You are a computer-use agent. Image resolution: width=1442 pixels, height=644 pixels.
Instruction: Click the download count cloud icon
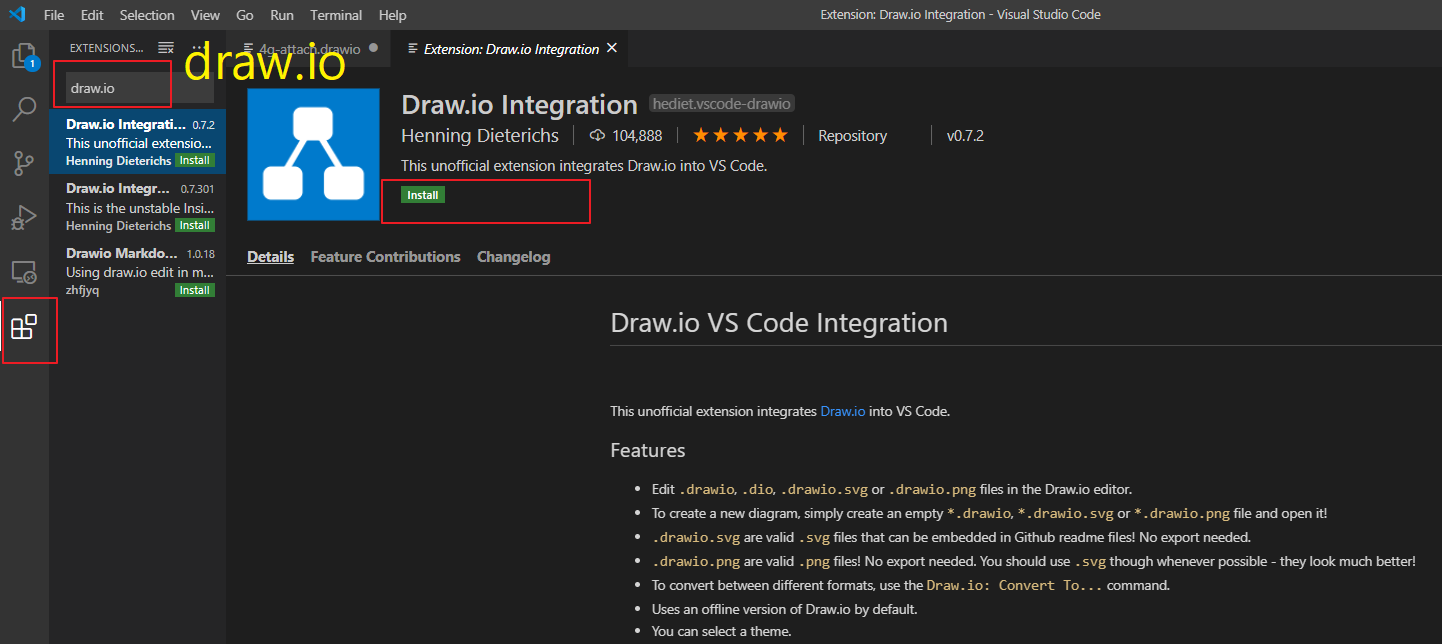tap(598, 135)
